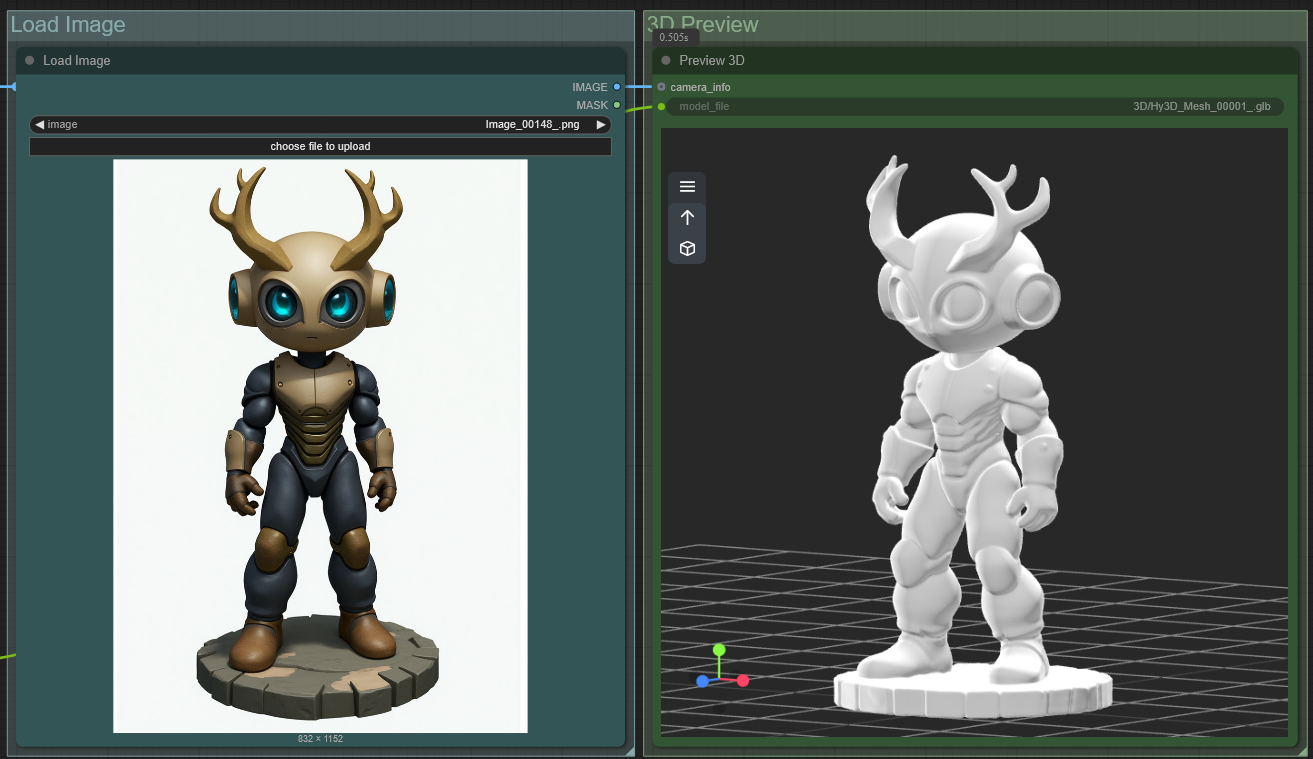Collapse the Preview 3D node using its dot

[666, 61]
